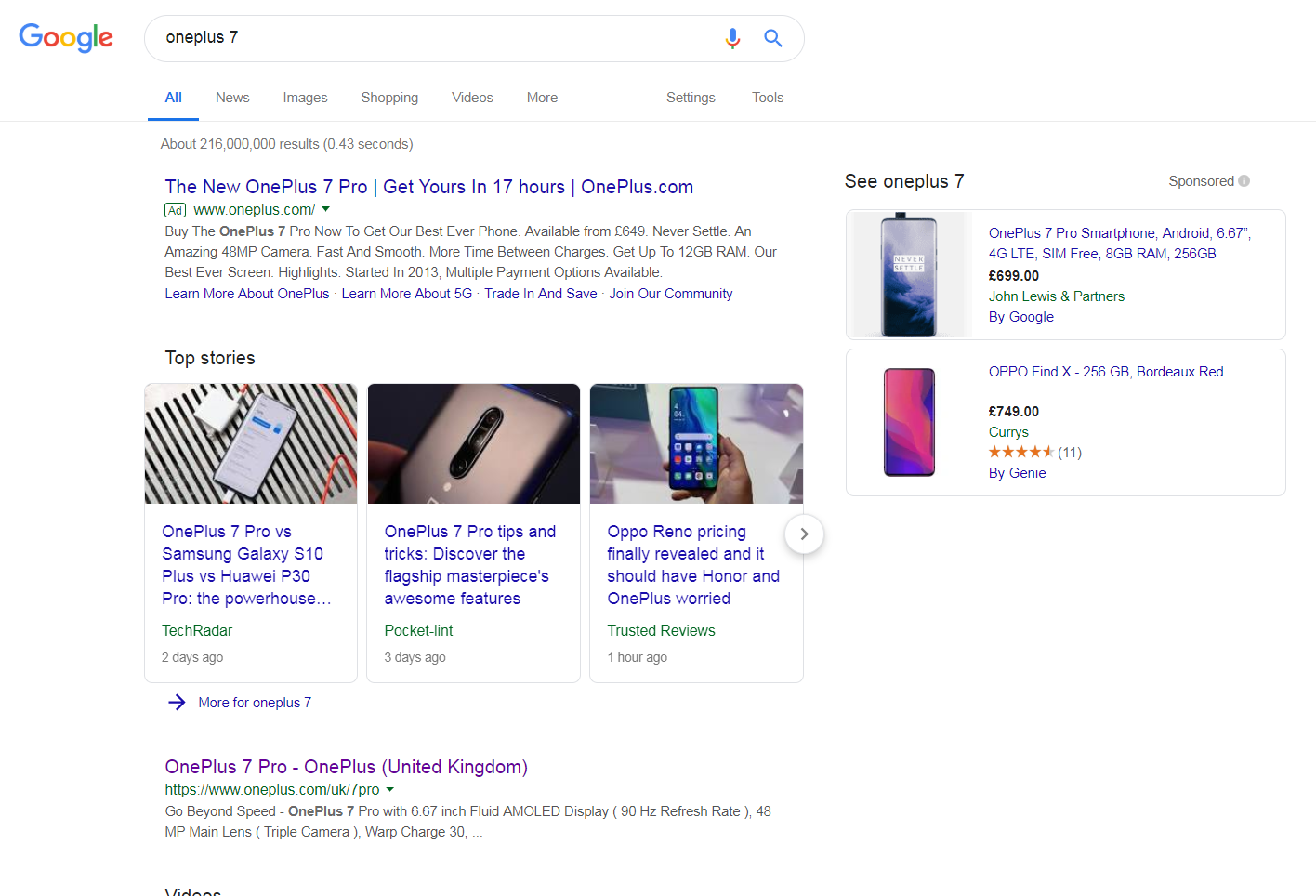Click the See oneplus 7 heading
The height and width of the screenshot is (896, 1316).
tap(904, 181)
